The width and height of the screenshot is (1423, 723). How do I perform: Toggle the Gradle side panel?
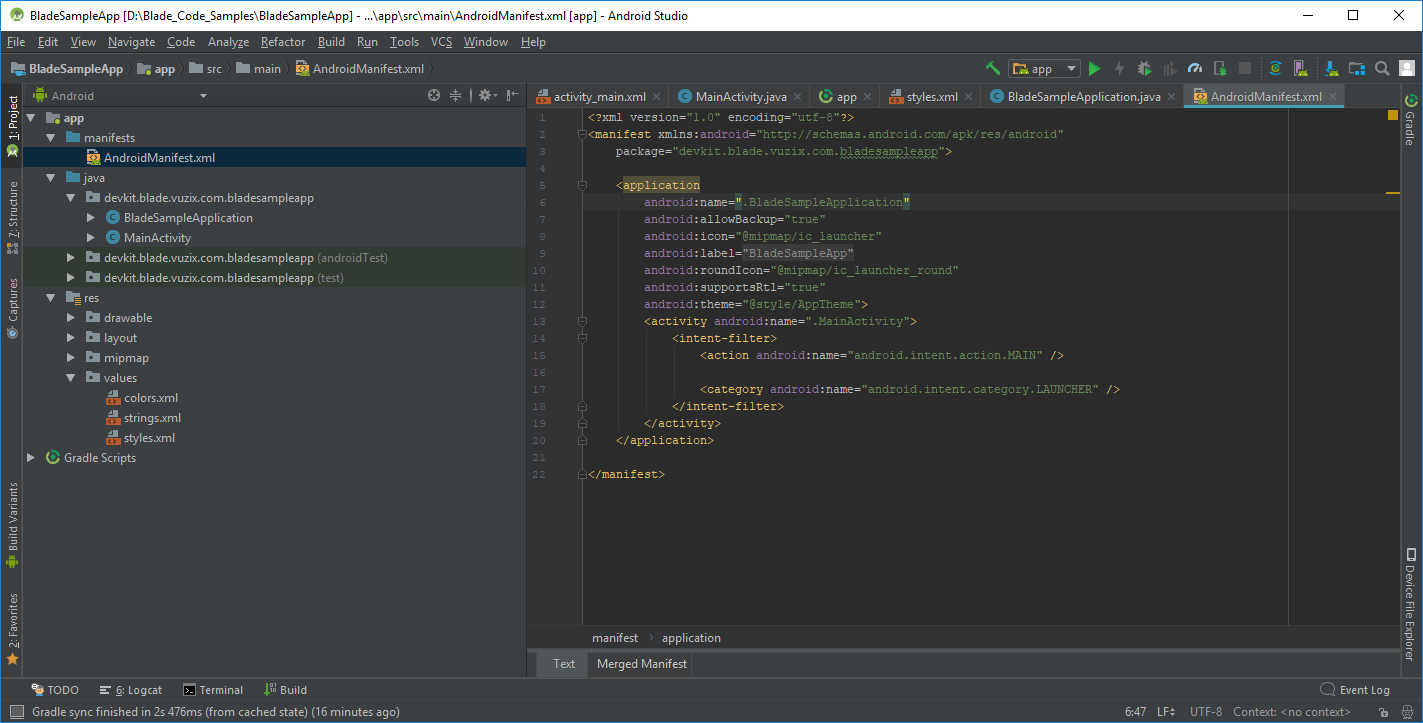[1411, 121]
